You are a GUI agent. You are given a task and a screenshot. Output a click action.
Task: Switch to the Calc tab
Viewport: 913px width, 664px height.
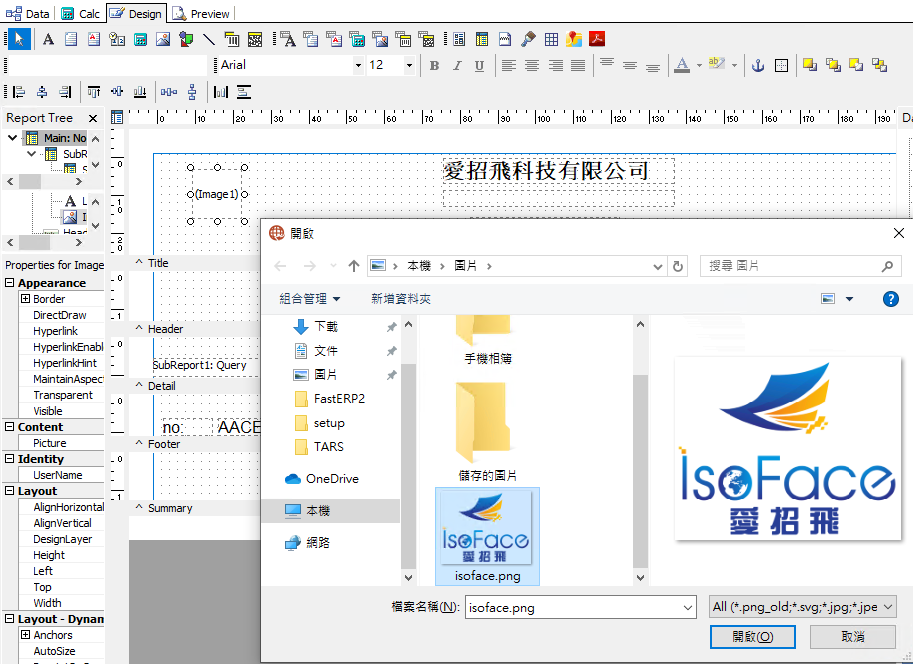point(80,13)
